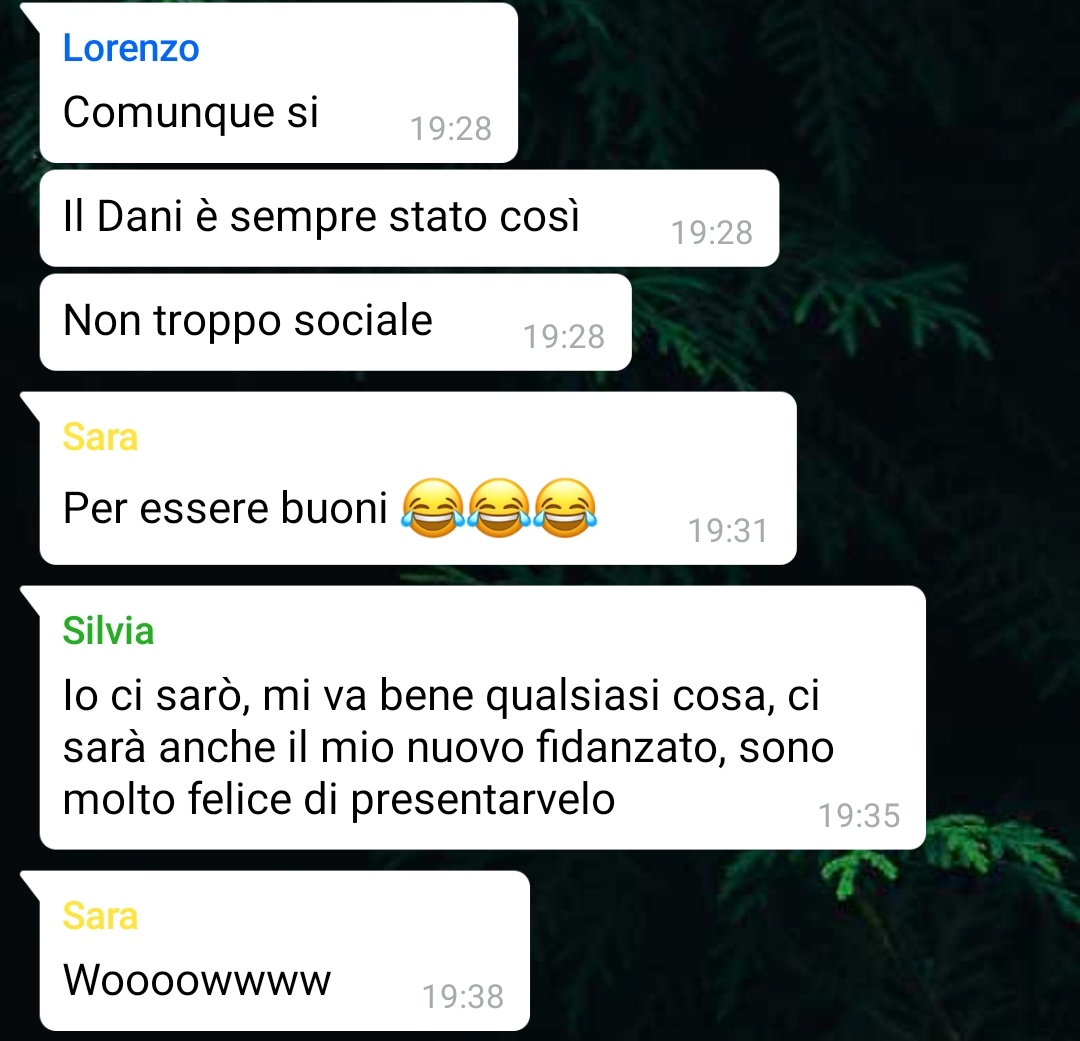The width and height of the screenshot is (1080, 1041).
Task: Tap Lorenzo's sender name
Action: [131, 48]
